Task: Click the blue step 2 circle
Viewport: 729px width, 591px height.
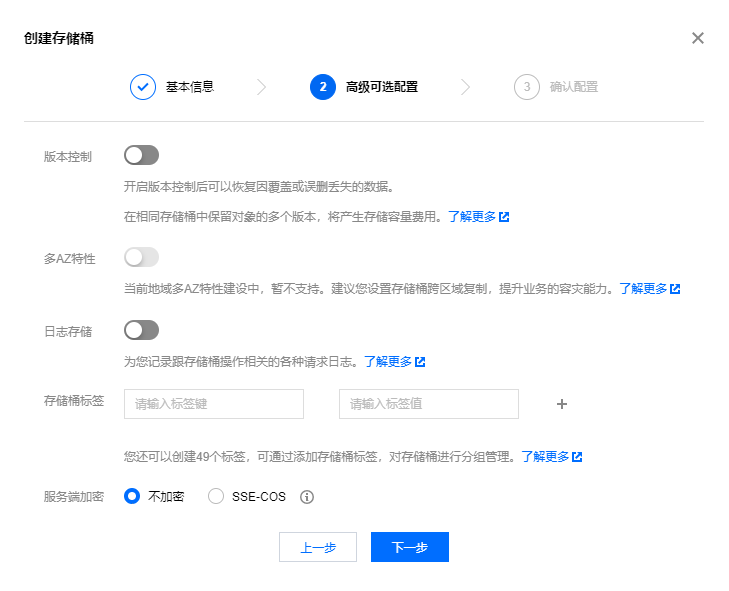Action: 323,87
